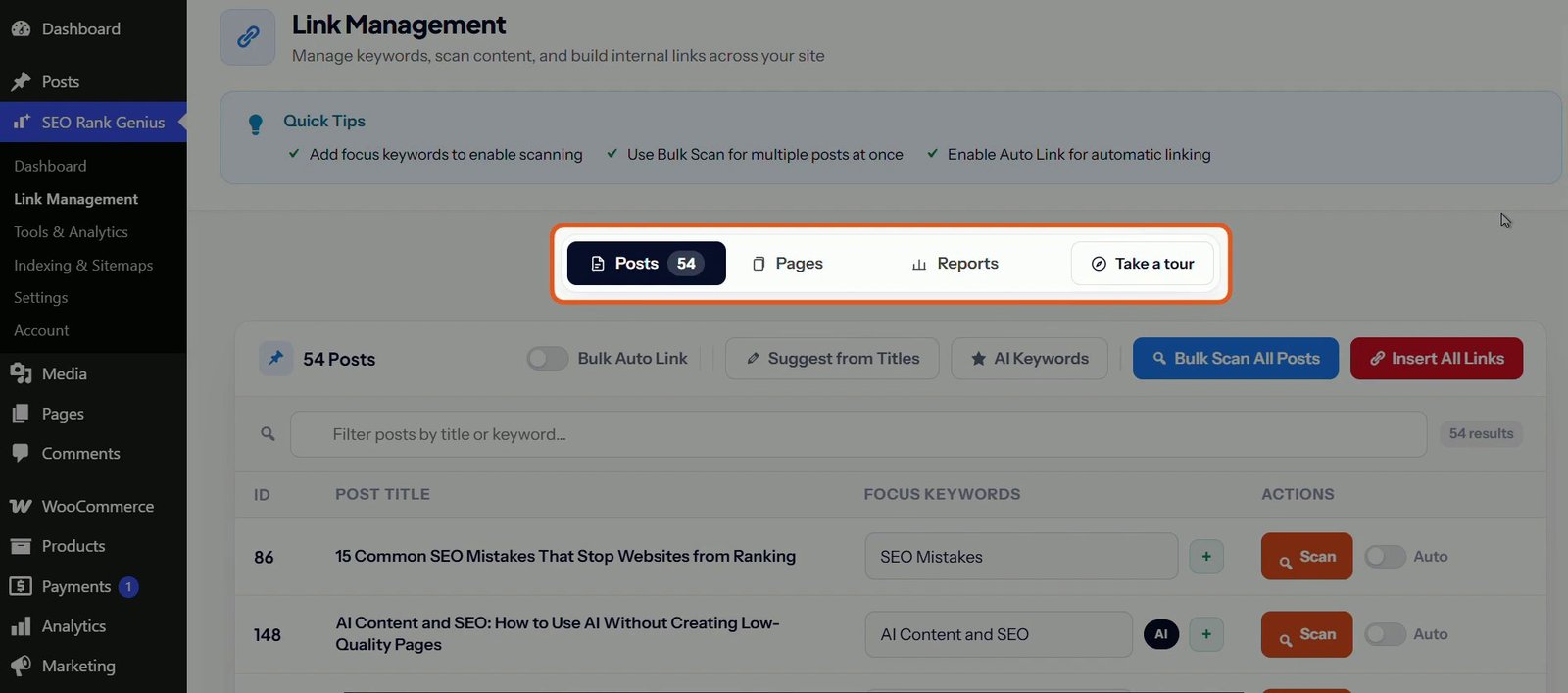
Task: Click the Analytics bar chart icon in sidebar
Action: coord(21,626)
